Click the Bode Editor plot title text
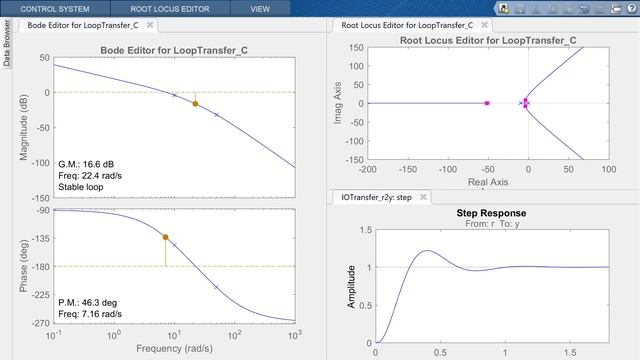Image resolution: width=640 pixels, height=360 pixels. tap(174, 51)
